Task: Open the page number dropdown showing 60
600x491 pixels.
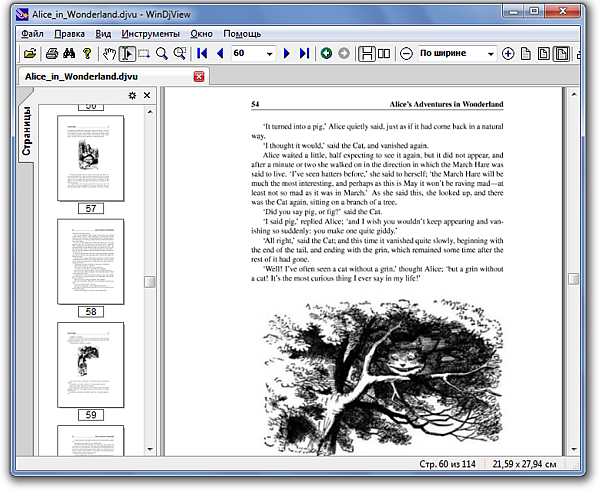Action: (269, 53)
